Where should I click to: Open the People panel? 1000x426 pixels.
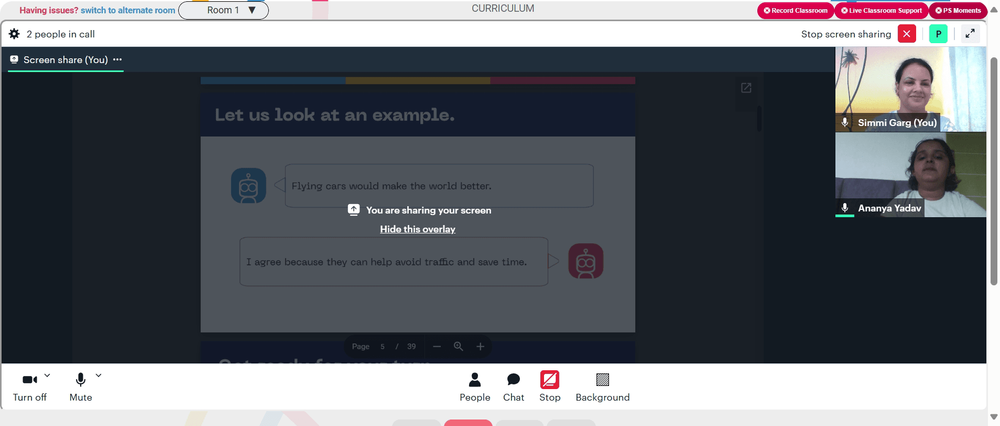[x=474, y=387]
